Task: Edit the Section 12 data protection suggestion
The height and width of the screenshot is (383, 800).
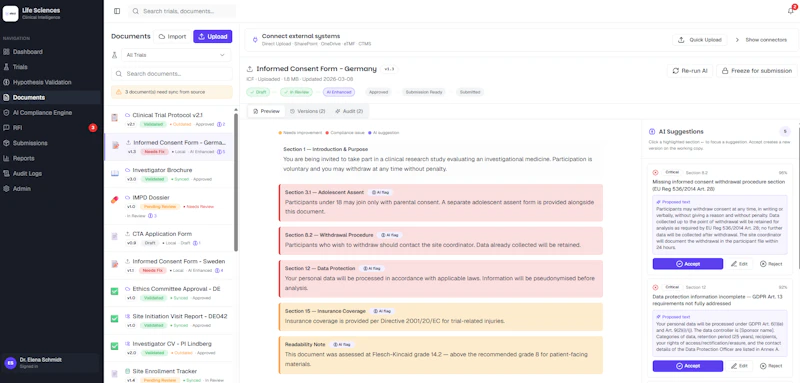Action: (739, 366)
